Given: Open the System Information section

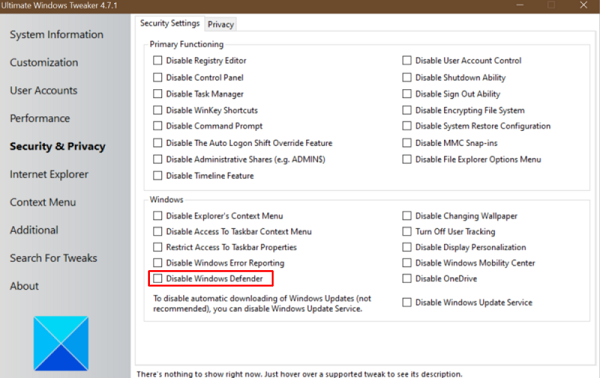Looking at the screenshot, I should [x=57, y=34].
